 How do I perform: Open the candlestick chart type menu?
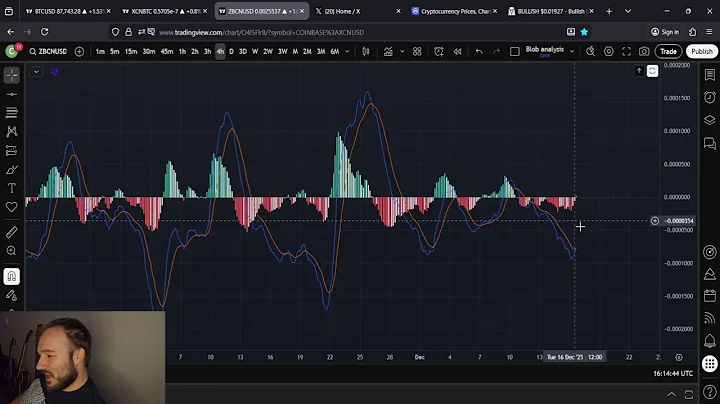click(366, 51)
